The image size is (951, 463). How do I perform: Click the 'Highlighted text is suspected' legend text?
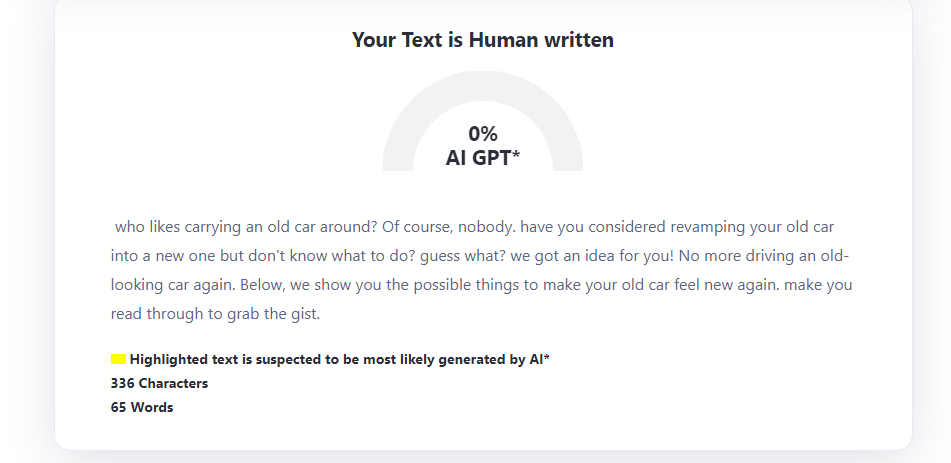click(x=340, y=359)
